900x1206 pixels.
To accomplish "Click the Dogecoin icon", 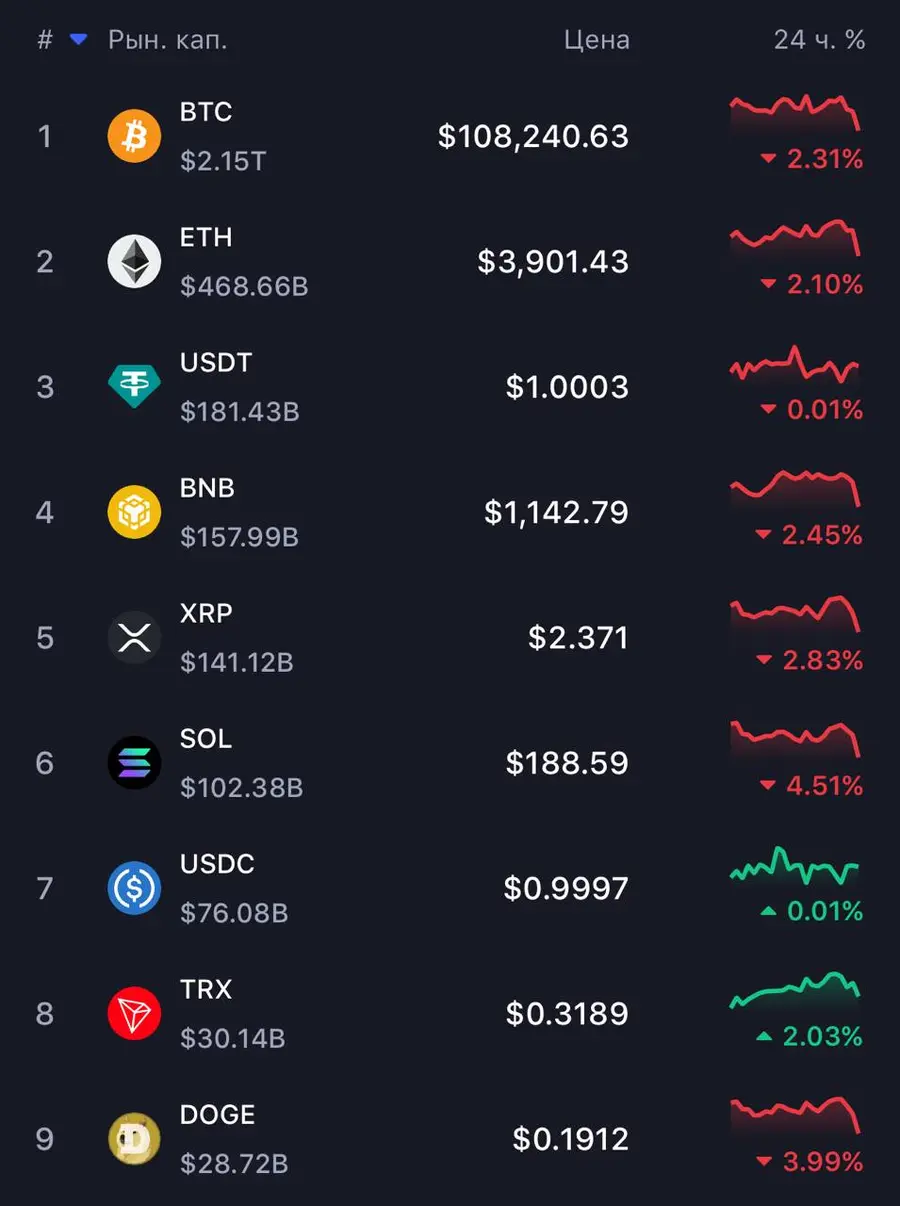I will [134, 1139].
